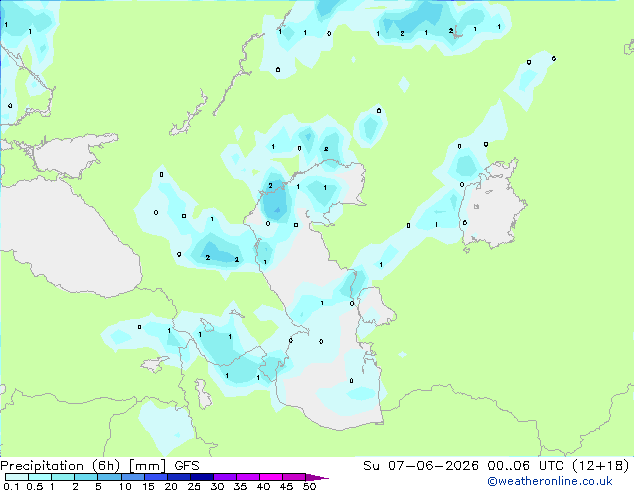Click the '40' legend scale label
The width and height of the screenshot is (634, 490).
[x=263, y=486]
